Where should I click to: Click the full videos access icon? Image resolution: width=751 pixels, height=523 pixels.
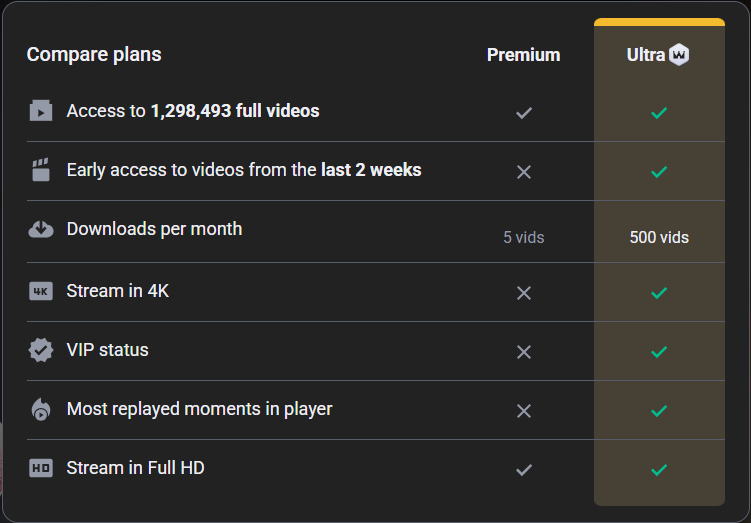click(x=40, y=111)
